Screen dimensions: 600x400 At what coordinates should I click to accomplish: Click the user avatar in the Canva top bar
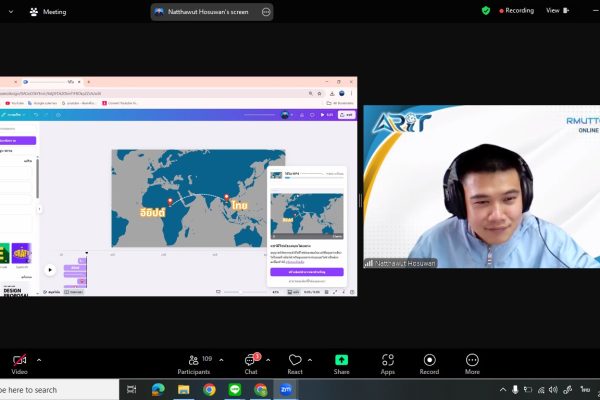tap(285, 115)
